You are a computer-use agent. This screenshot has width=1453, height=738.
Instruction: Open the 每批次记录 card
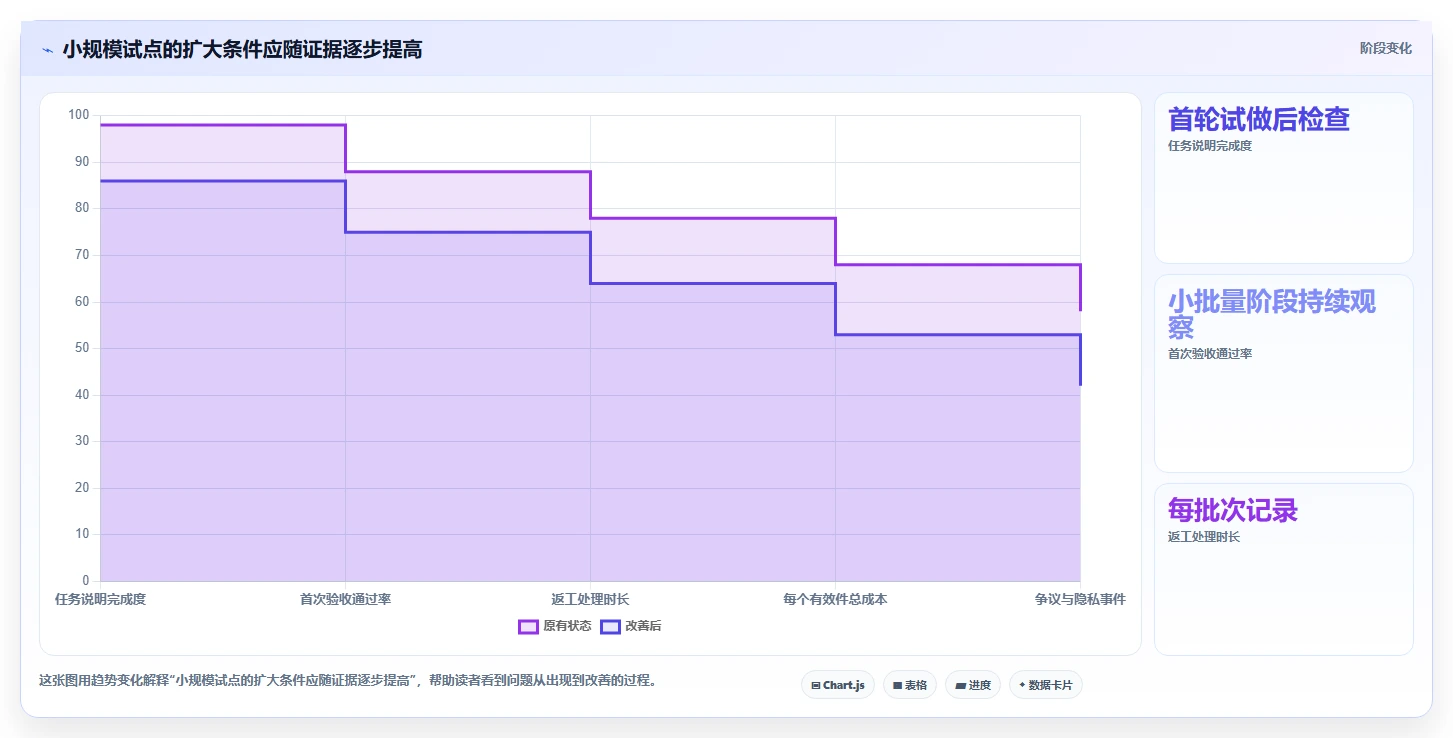point(1284,569)
